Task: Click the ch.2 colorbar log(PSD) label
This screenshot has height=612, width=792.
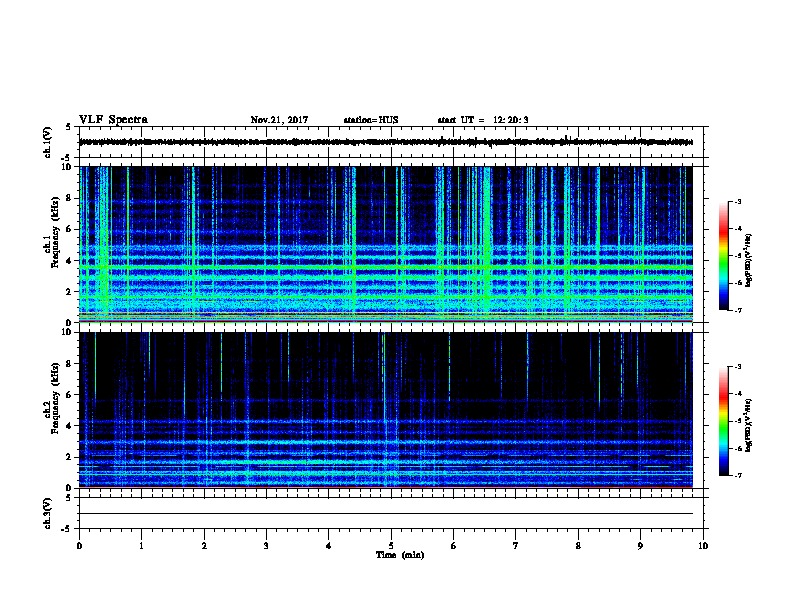Action: [x=748, y=426]
